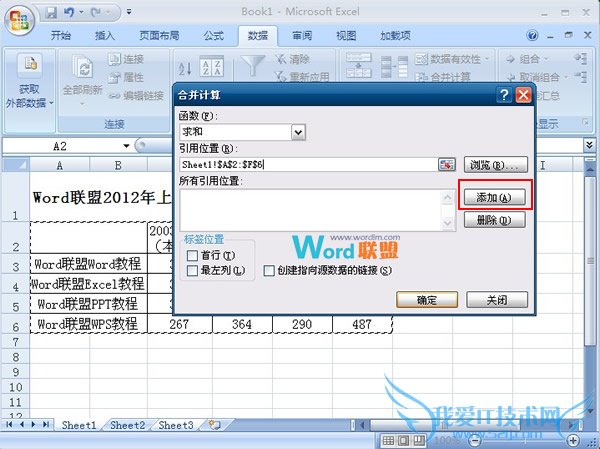
Task: Open the Sort dialog icon
Action: (x=211, y=66)
